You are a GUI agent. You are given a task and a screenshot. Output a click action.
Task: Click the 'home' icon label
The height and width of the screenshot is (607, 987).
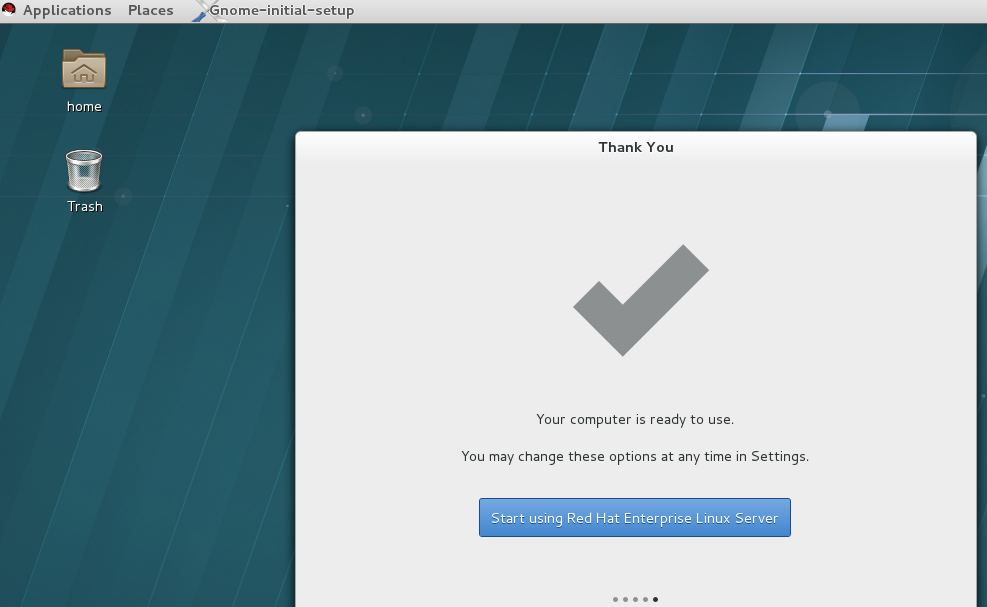[x=84, y=106]
